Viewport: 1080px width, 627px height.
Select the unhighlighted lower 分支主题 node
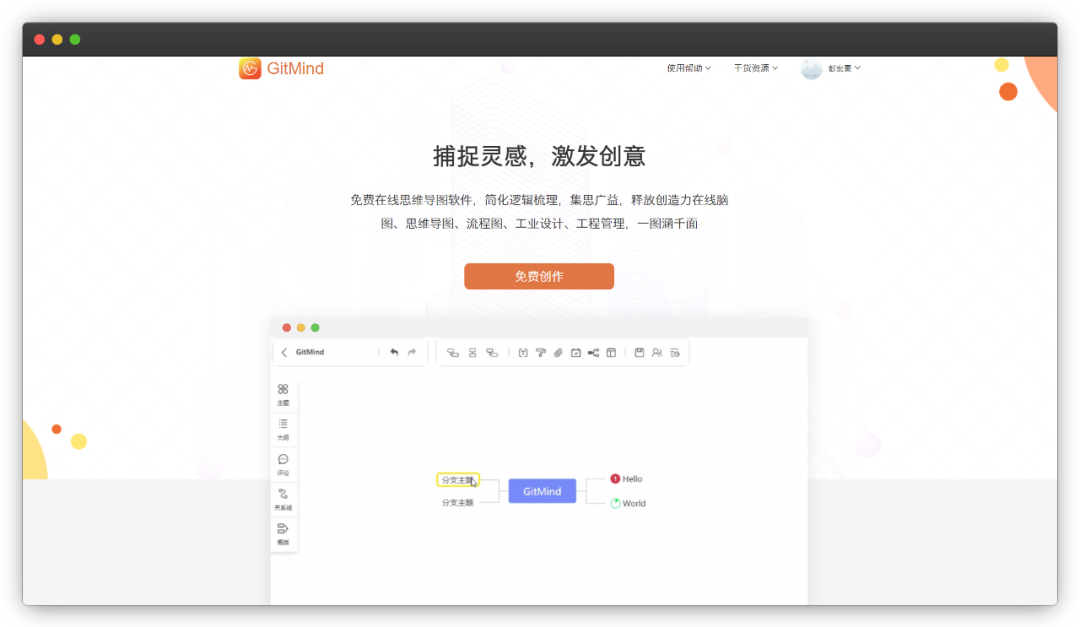tap(457, 503)
